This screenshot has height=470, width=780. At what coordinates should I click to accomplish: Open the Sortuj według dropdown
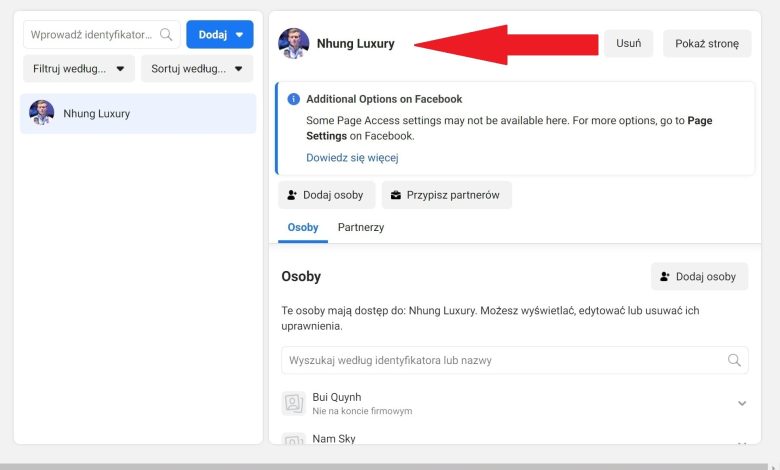pos(197,69)
